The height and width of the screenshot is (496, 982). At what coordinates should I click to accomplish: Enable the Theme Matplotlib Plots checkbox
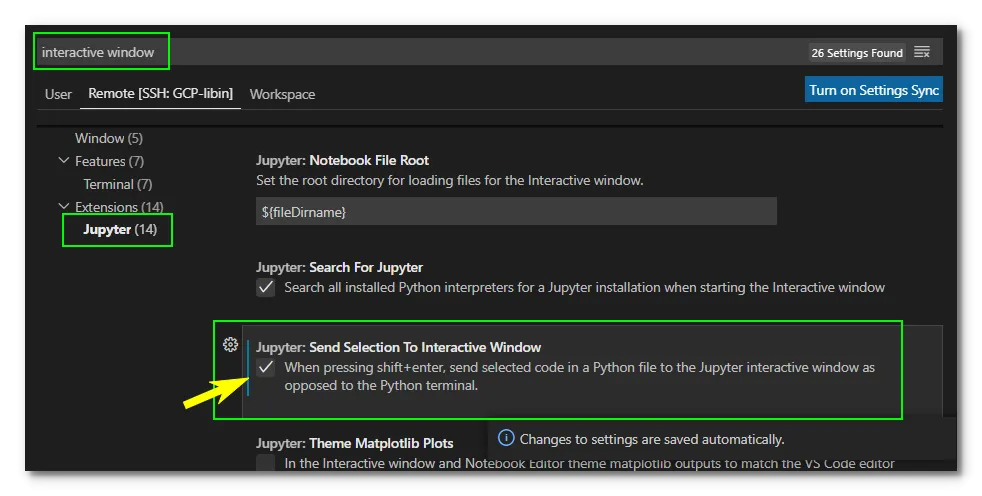[266, 463]
